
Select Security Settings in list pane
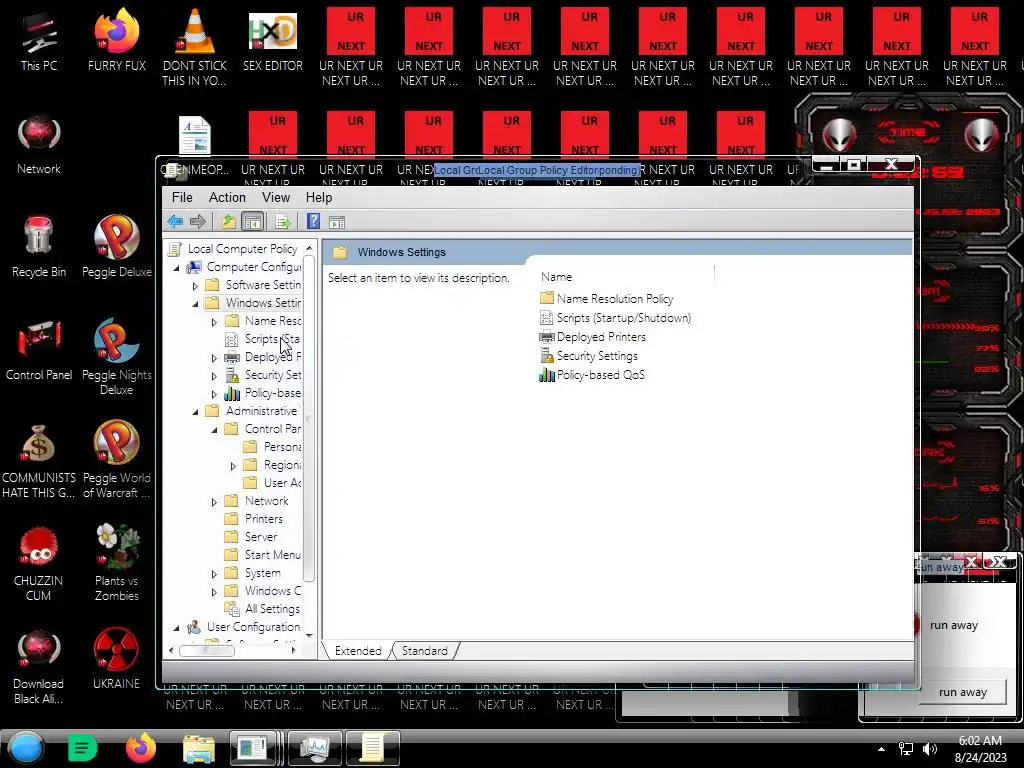tap(597, 356)
